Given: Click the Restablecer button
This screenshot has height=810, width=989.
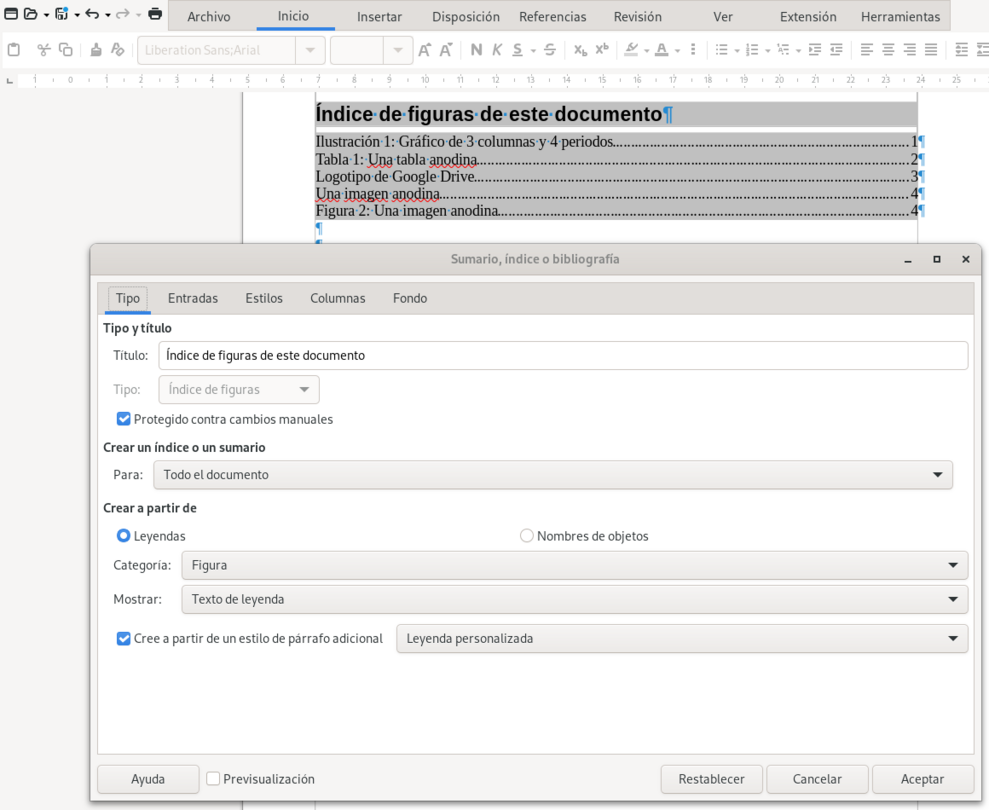Looking at the screenshot, I should [x=711, y=779].
